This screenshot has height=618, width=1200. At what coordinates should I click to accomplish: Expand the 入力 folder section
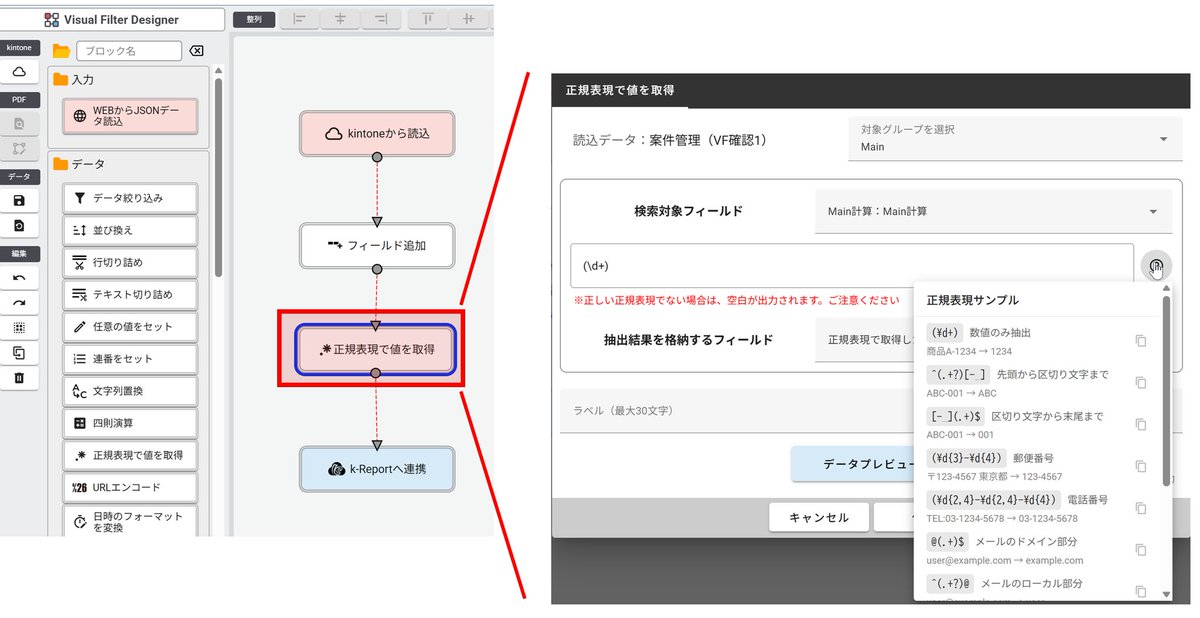tap(80, 80)
